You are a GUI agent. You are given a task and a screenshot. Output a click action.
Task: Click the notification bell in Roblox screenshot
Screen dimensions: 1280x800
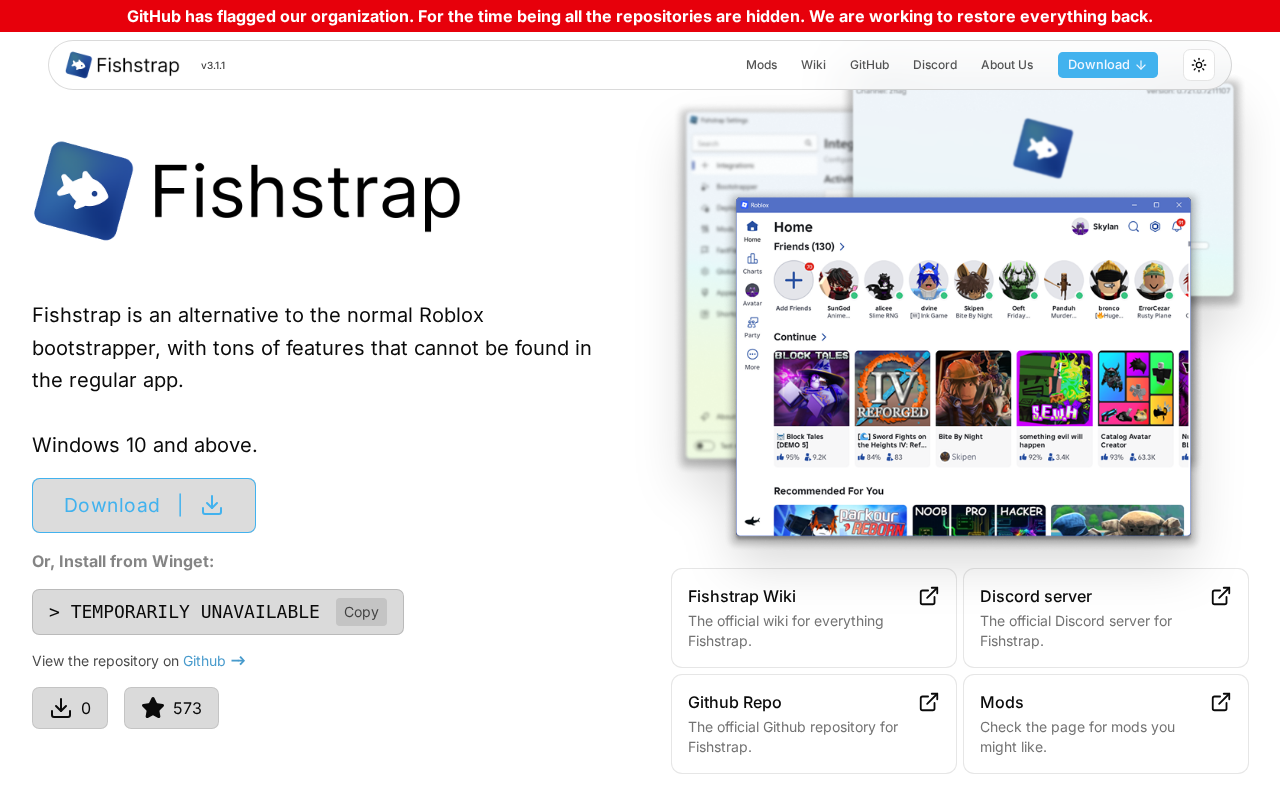pyautogui.click(x=1177, y=227)
